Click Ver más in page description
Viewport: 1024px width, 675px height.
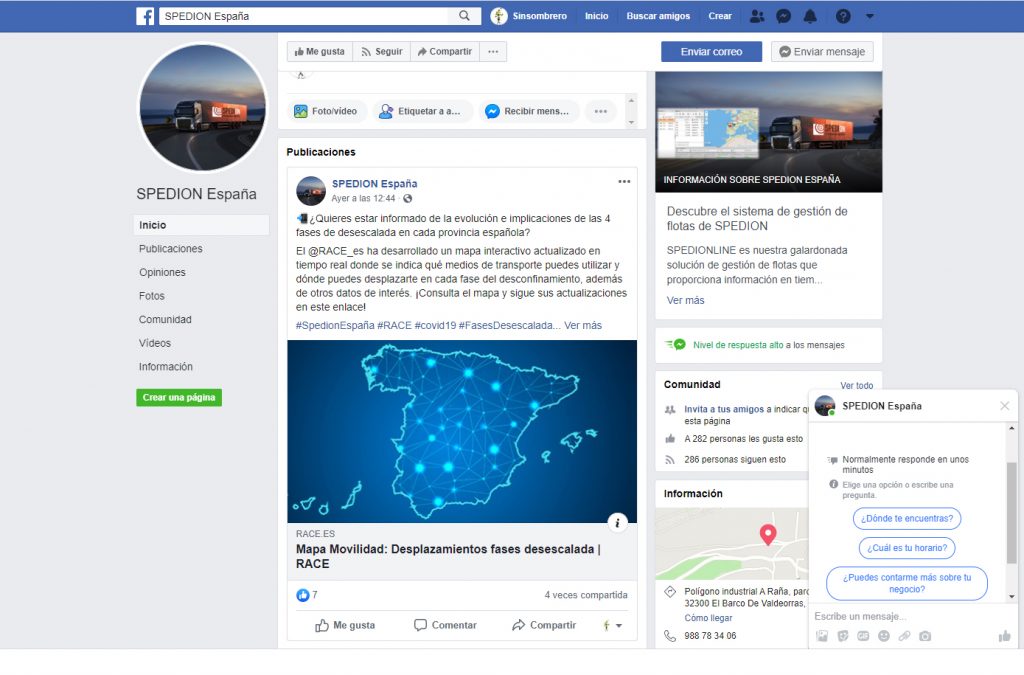tap(685, 300)
